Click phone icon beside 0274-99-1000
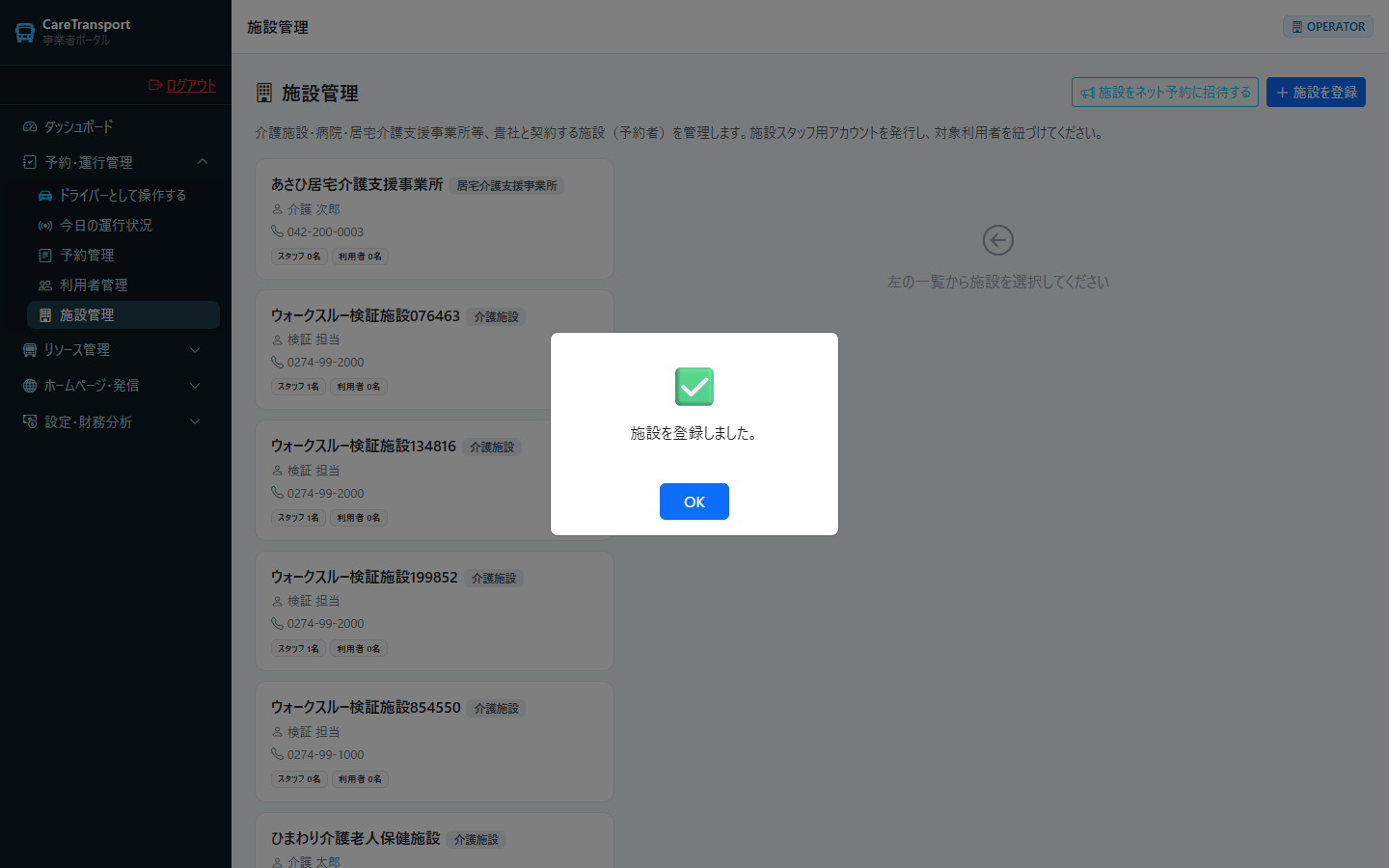 coord(277,754)
